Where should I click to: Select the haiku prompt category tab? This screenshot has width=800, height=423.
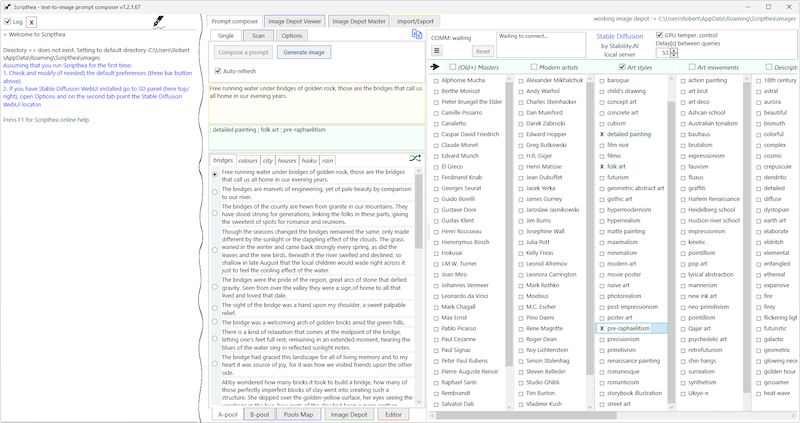pyautogui.click(x=309, y=160)
